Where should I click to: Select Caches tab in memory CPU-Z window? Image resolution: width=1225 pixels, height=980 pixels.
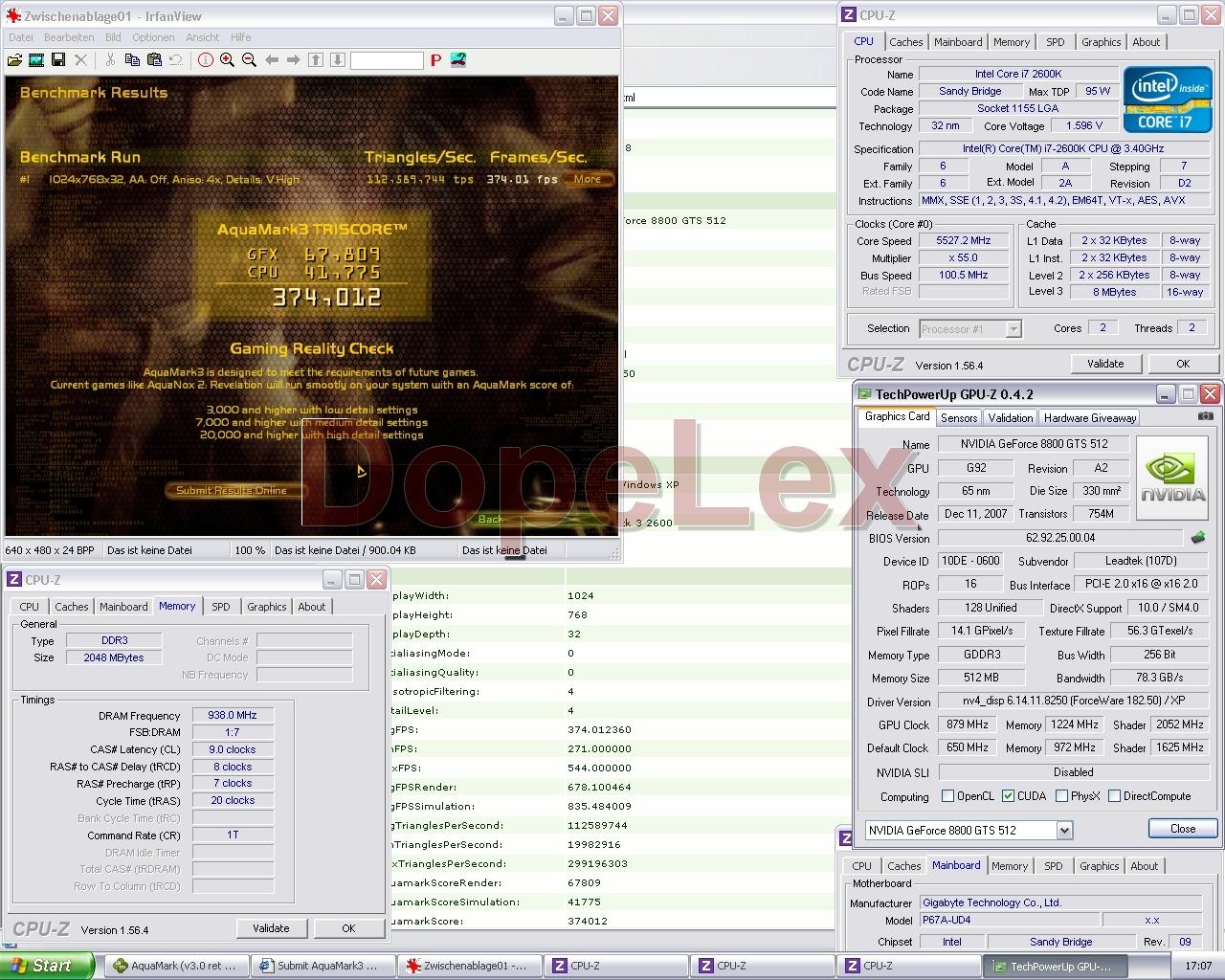pyautogui.click(x=72, y=607)
